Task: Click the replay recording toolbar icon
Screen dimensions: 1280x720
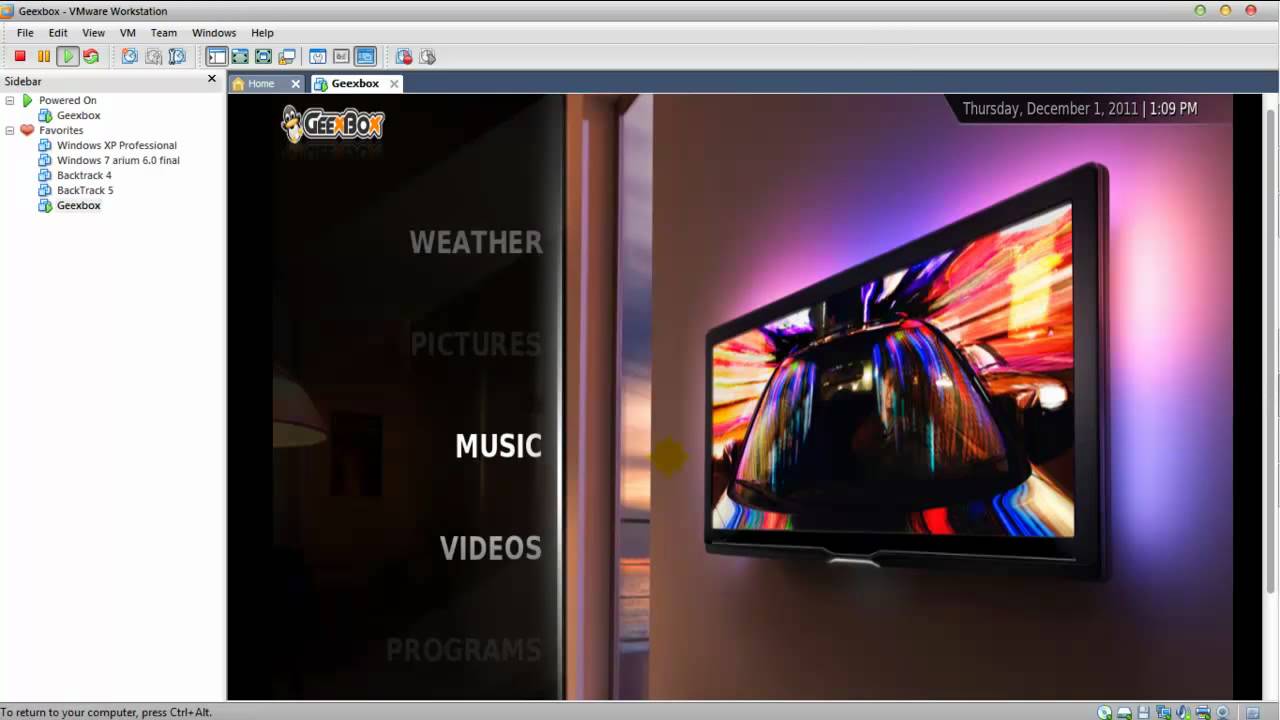Action: [427, 57]
